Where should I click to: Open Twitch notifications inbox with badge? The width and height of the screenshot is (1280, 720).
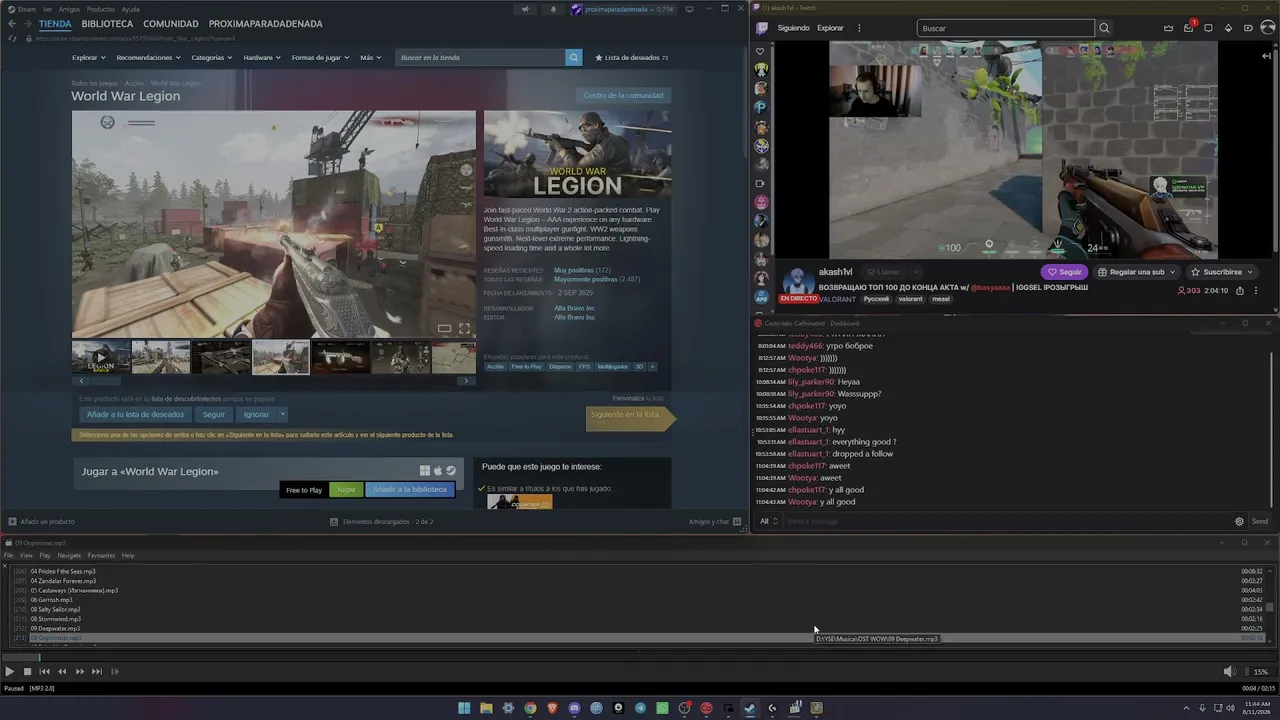pyautogui.click(x=1189, y=28)
